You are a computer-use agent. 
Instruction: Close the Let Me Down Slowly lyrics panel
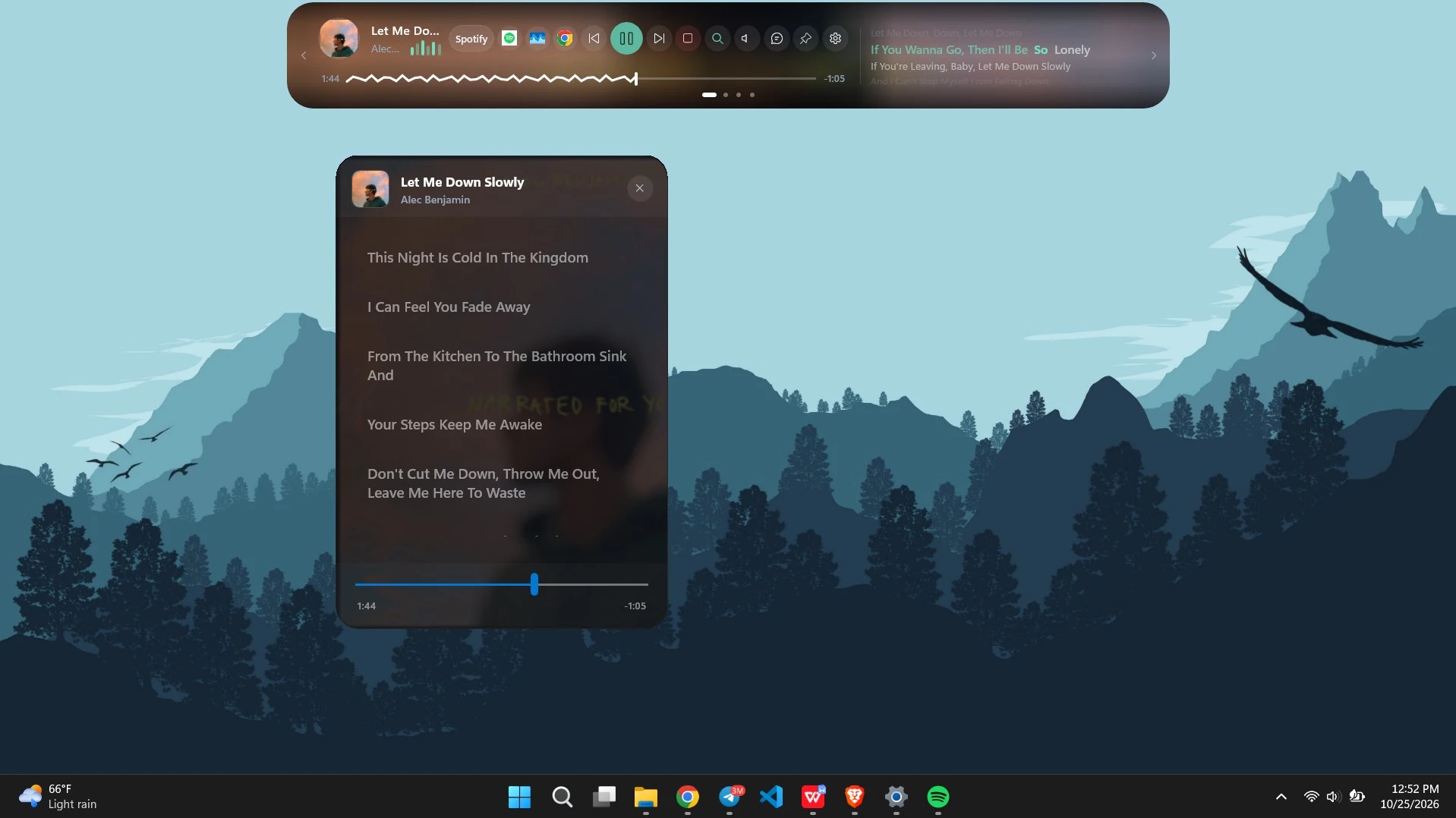(x=640, y=188)
